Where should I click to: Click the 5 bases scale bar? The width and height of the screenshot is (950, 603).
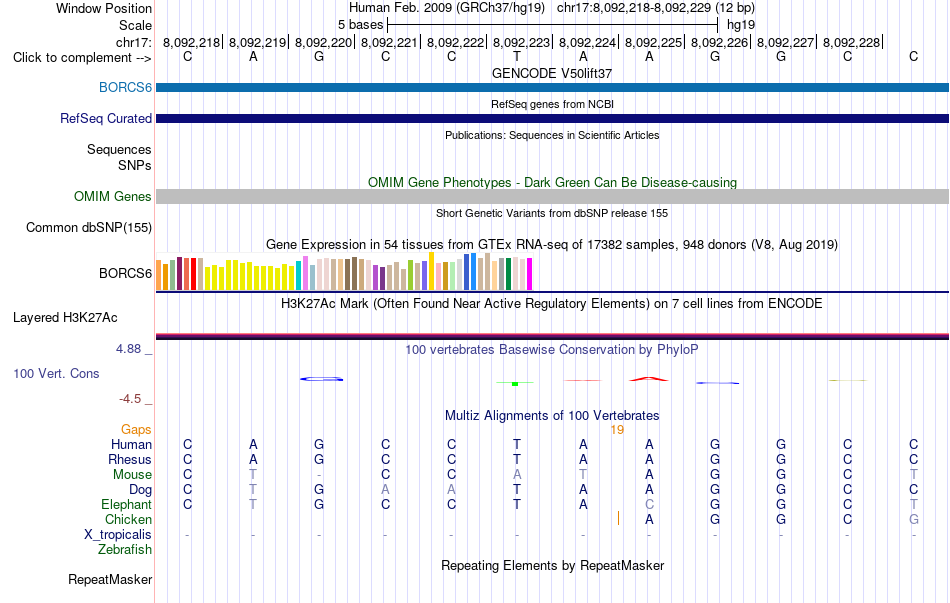pyautogui.click(x=552, y=25)
